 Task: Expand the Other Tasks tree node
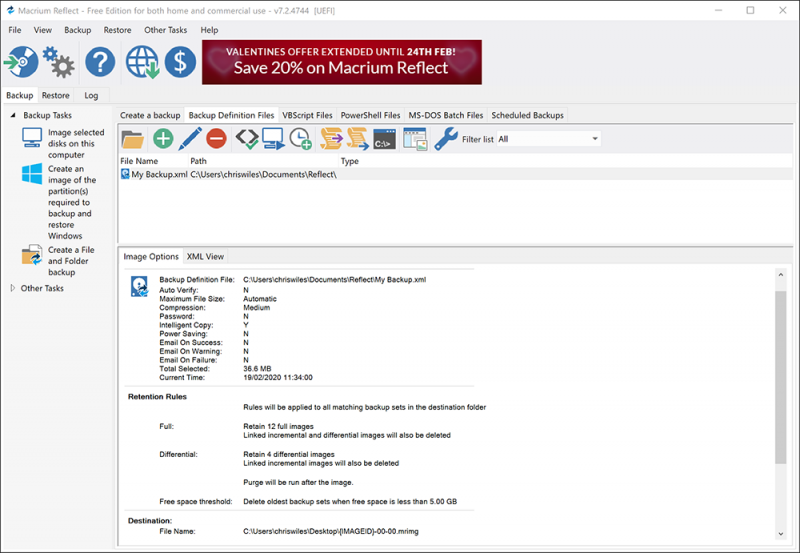(x=13, y=289)
